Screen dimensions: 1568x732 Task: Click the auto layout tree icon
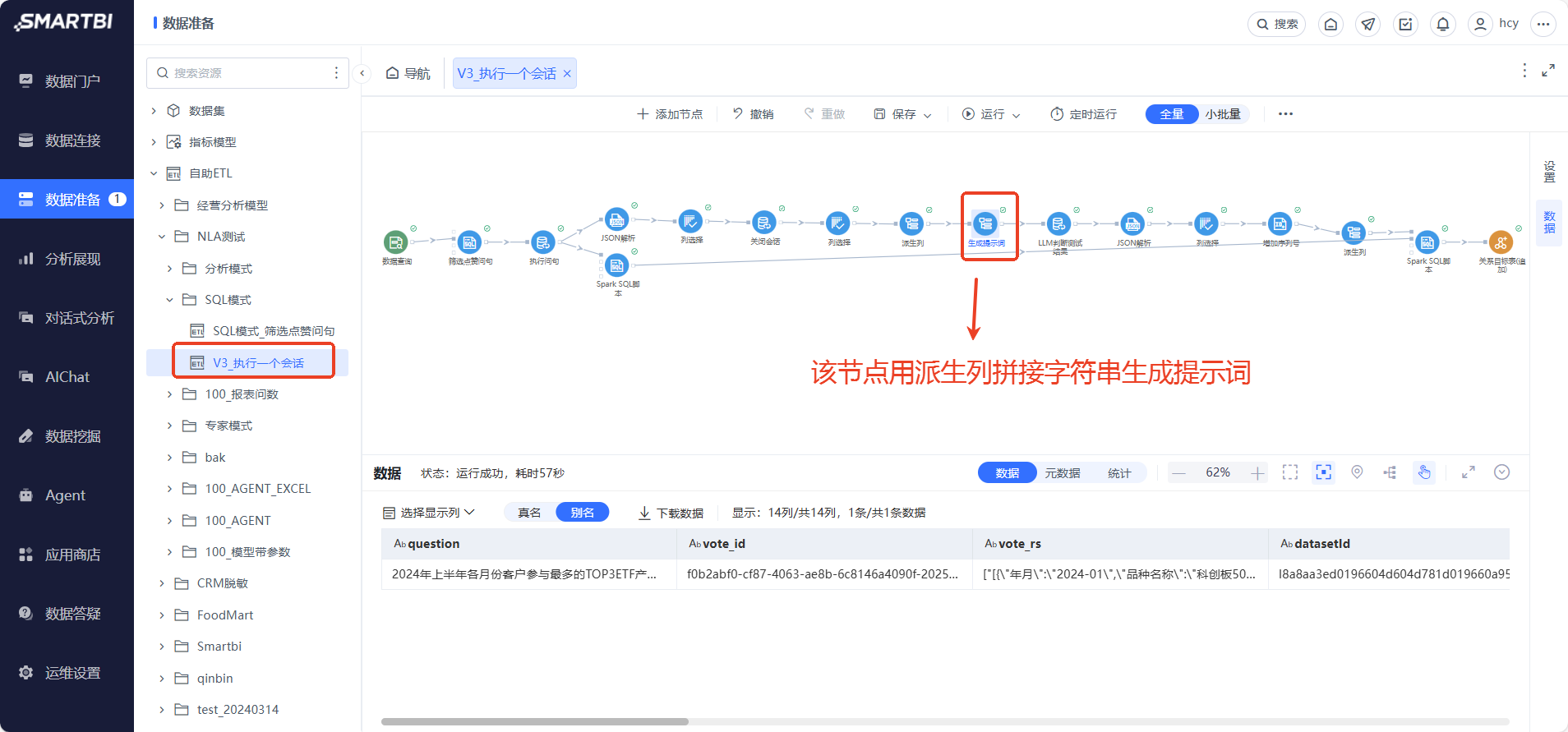(1390, 472)
